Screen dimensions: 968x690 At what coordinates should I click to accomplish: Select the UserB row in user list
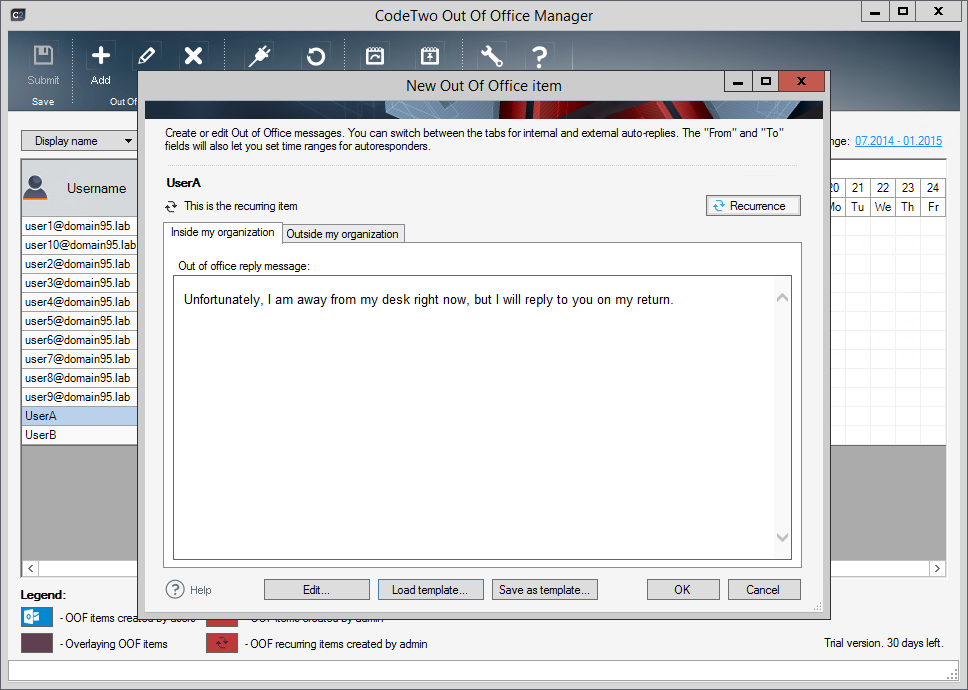click(x=80, y=435)
